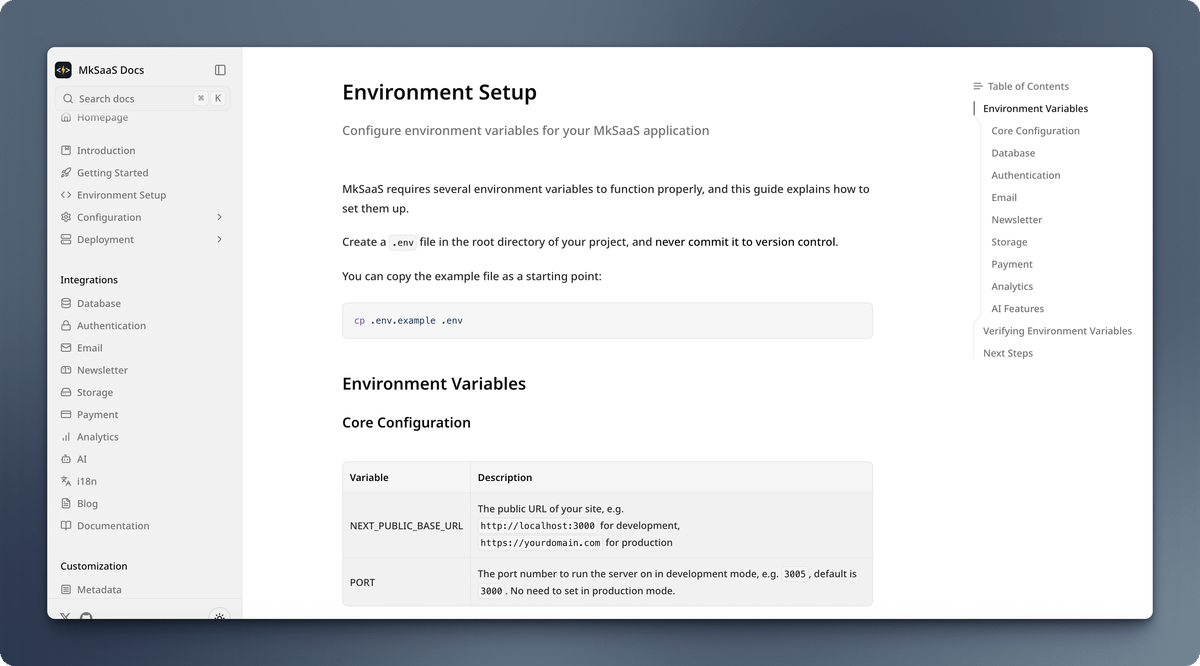
Task: Click the Analytics bar chart icon
Action: tap(66, 437)
